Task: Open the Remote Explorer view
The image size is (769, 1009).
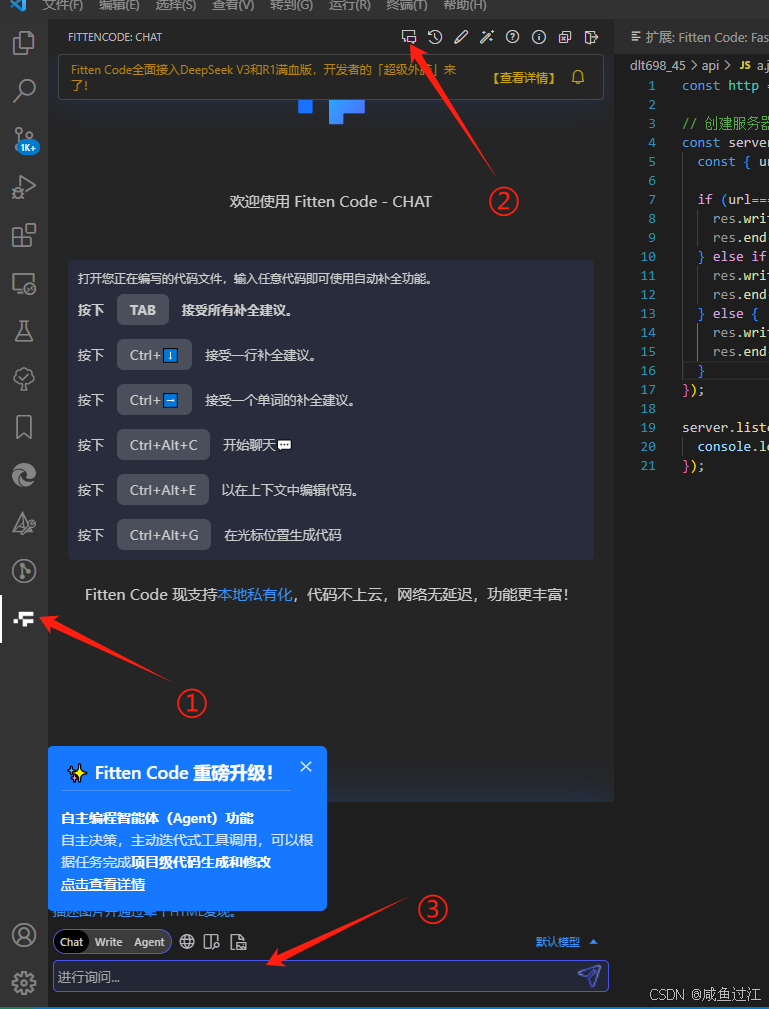Action: [24, 283]
